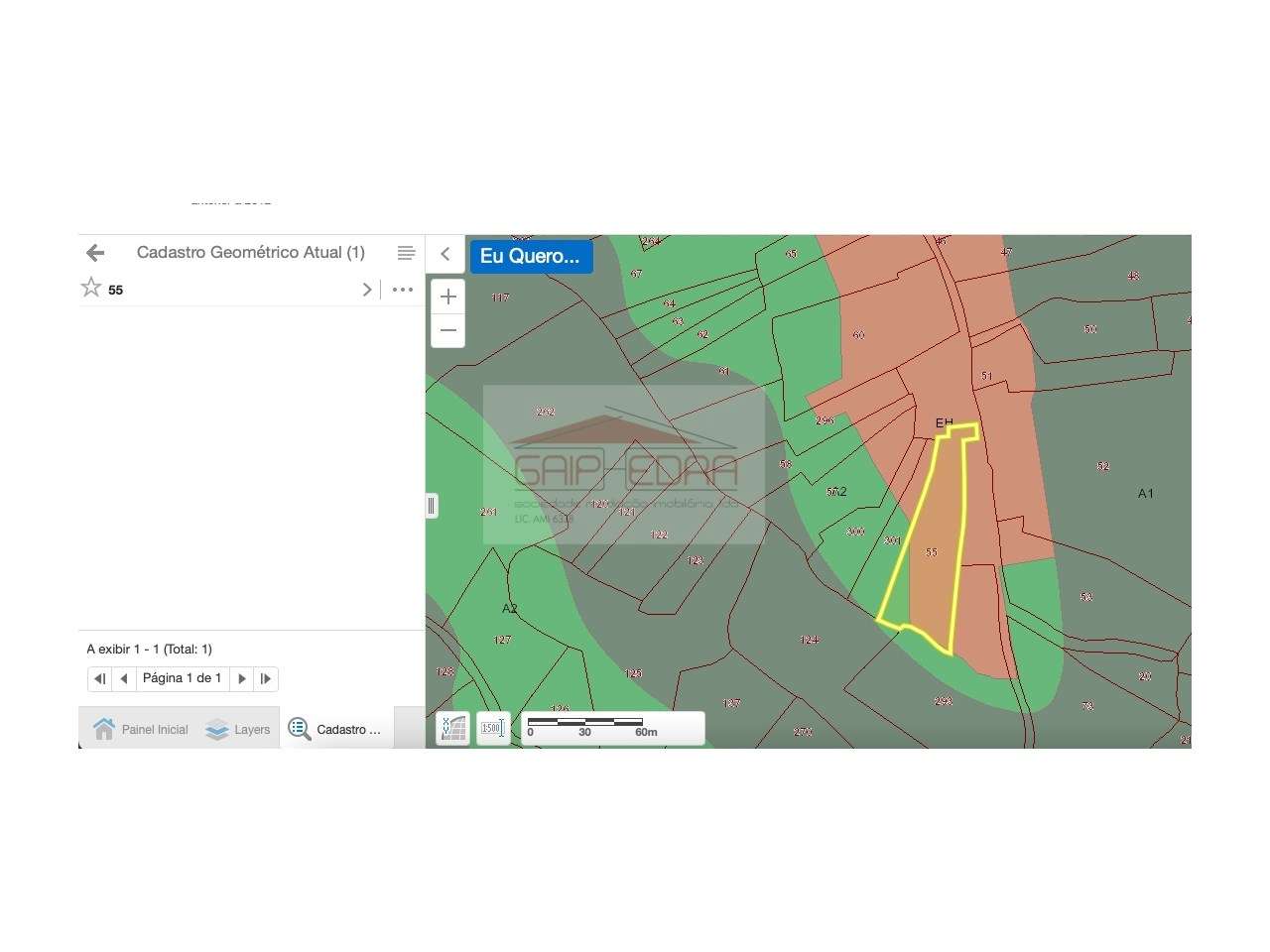Click parcel label 117 on map
This screenshot has height=952, width=1270.
click(x=500, y=297)
